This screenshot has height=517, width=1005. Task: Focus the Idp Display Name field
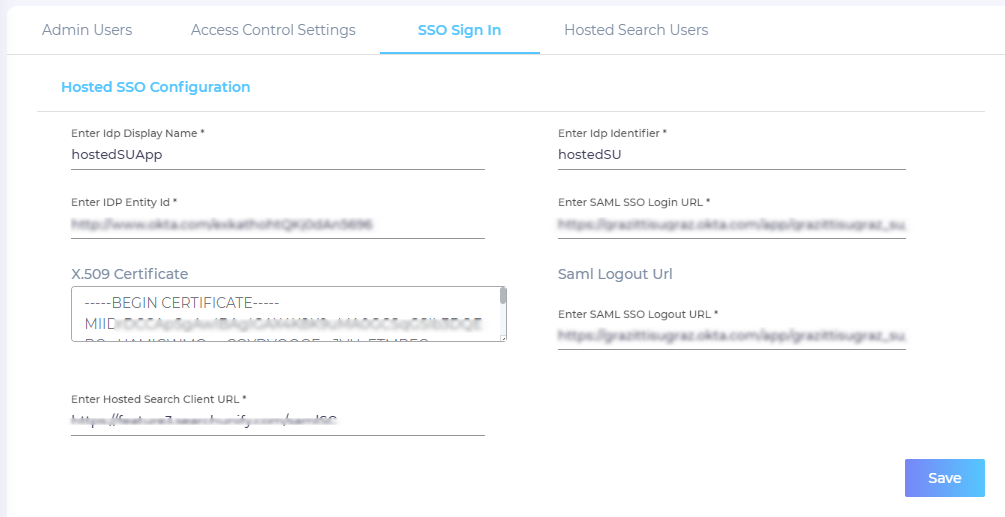point(277,155)
